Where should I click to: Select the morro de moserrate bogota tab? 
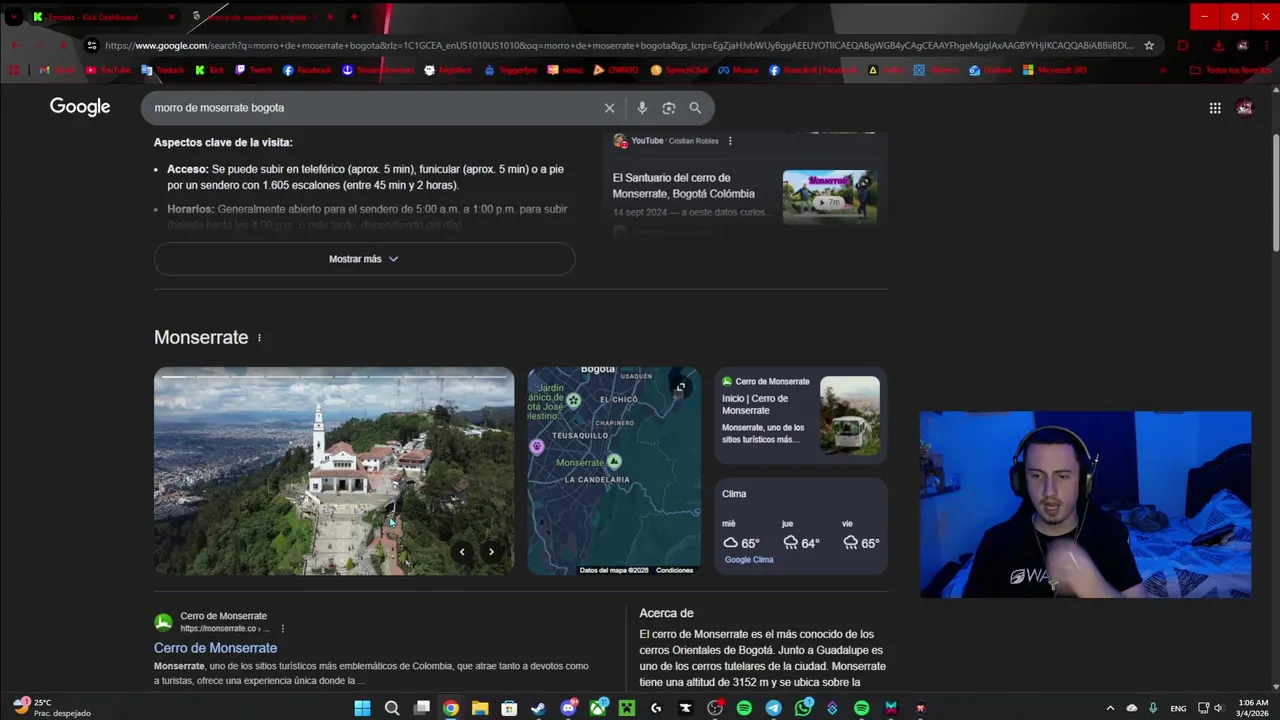(x=264, y=17)
